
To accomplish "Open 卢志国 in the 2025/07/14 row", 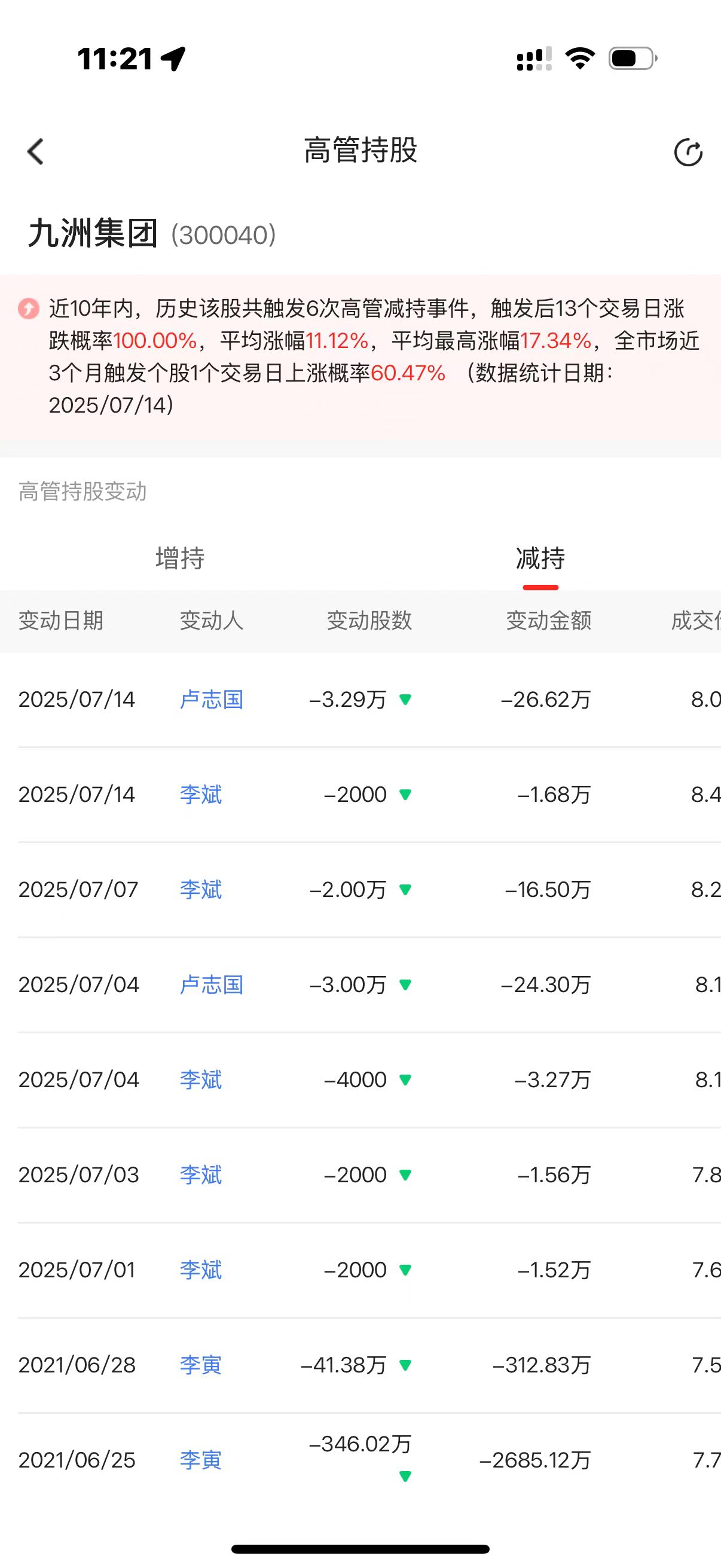I will point(212,700).
